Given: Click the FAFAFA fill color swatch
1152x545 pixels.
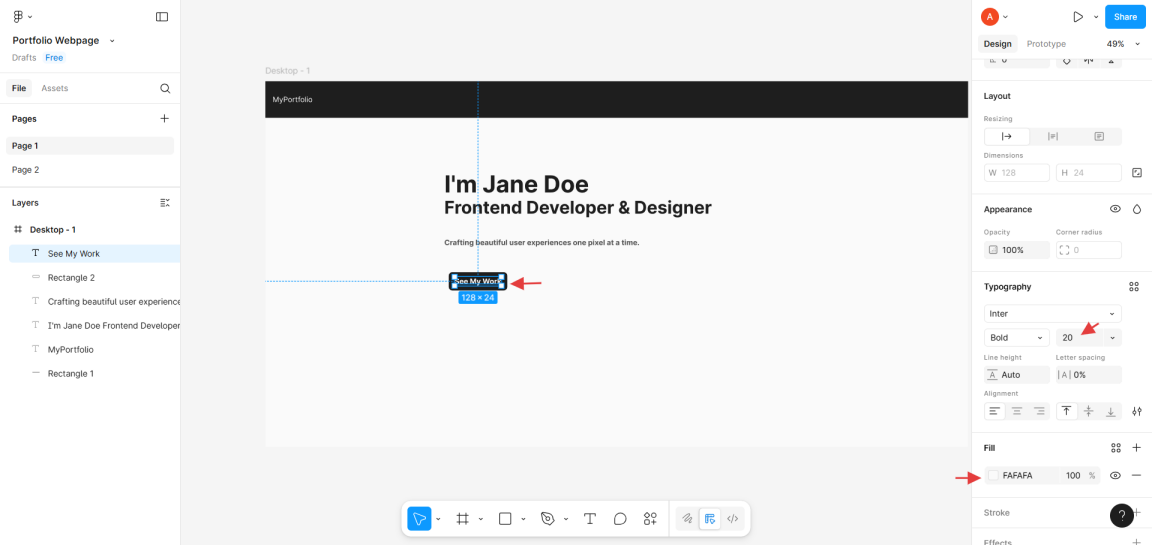Looking at the screenshot, I should (993, 476).
